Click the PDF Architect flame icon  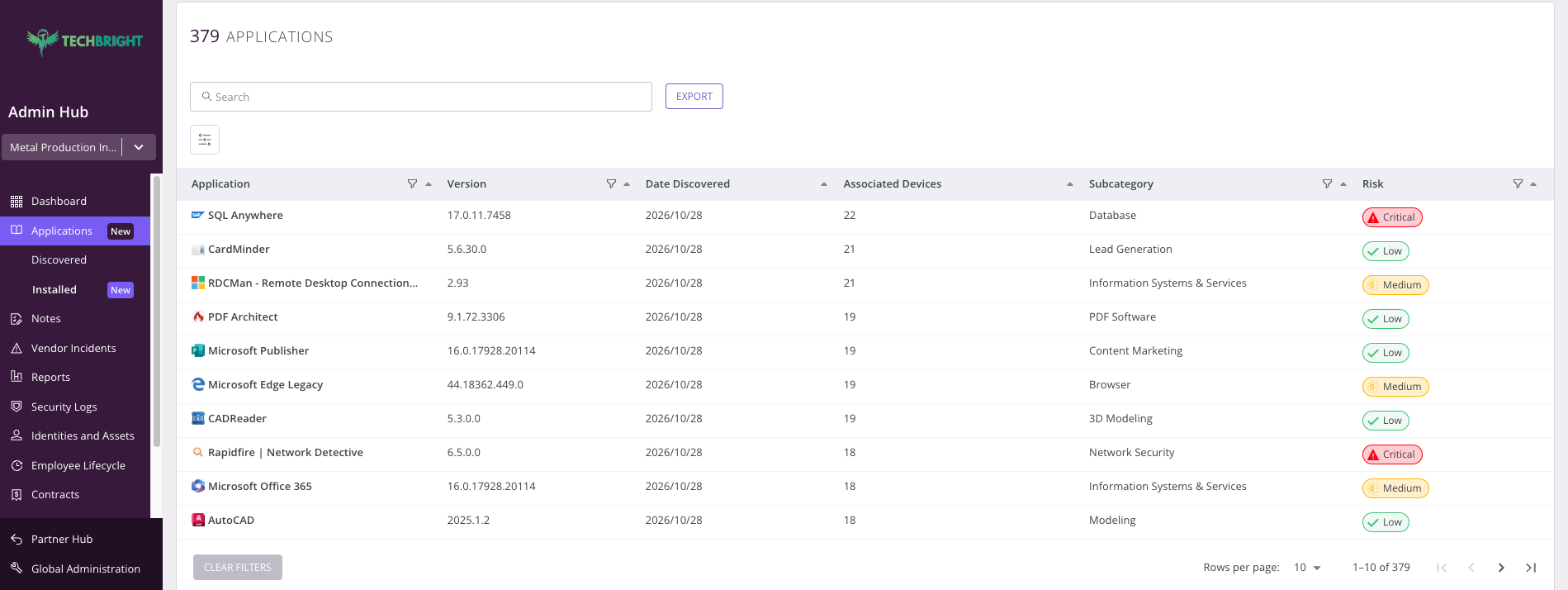click(x=198, y=316)
